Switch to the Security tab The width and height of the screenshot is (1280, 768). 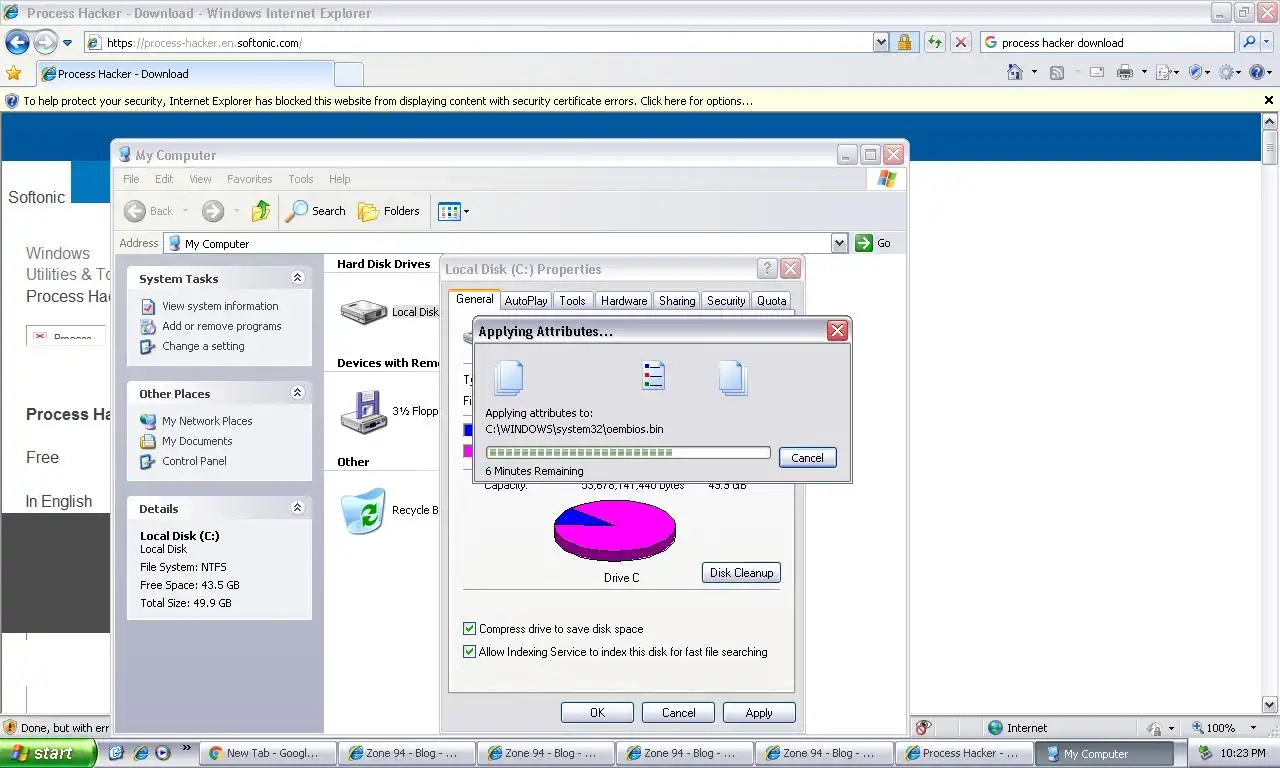pyautogui.click(x=726, y=300)
